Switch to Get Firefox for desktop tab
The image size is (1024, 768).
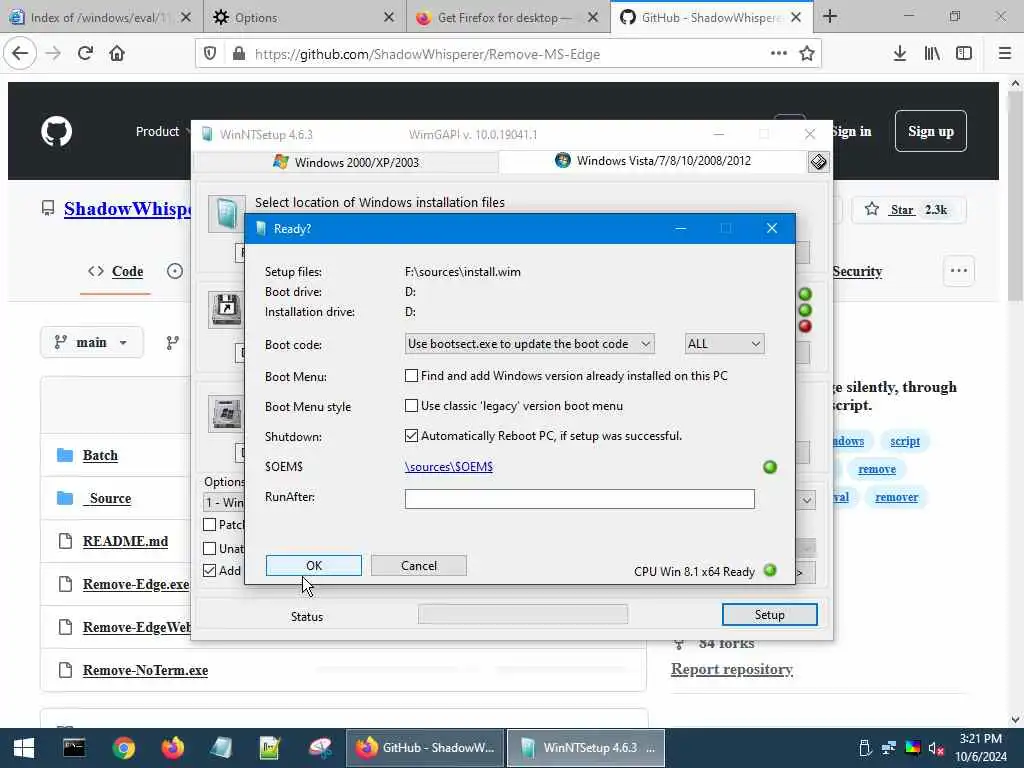tap(508, 17)
